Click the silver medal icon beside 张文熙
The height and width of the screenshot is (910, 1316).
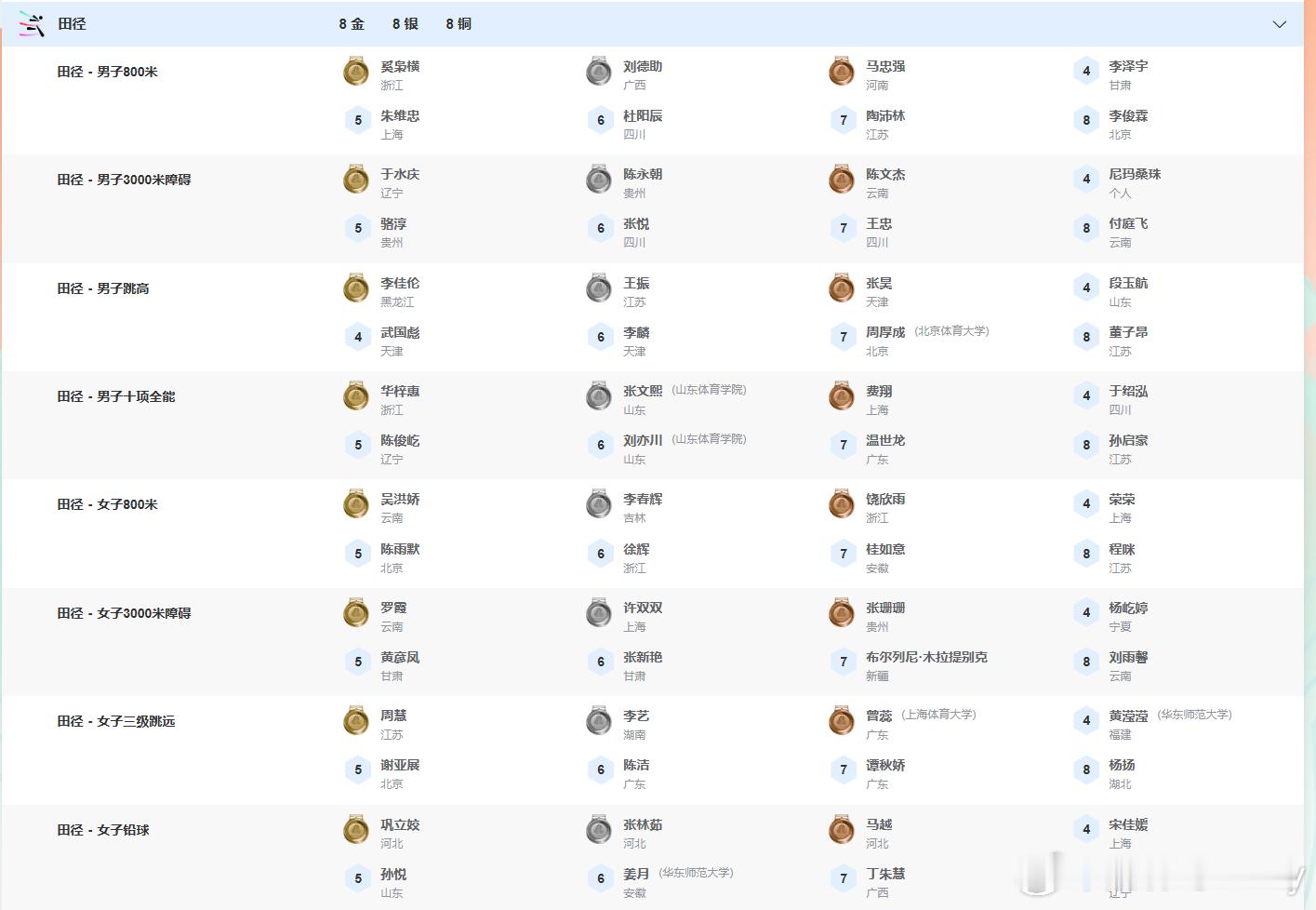[x=599, y=395]
